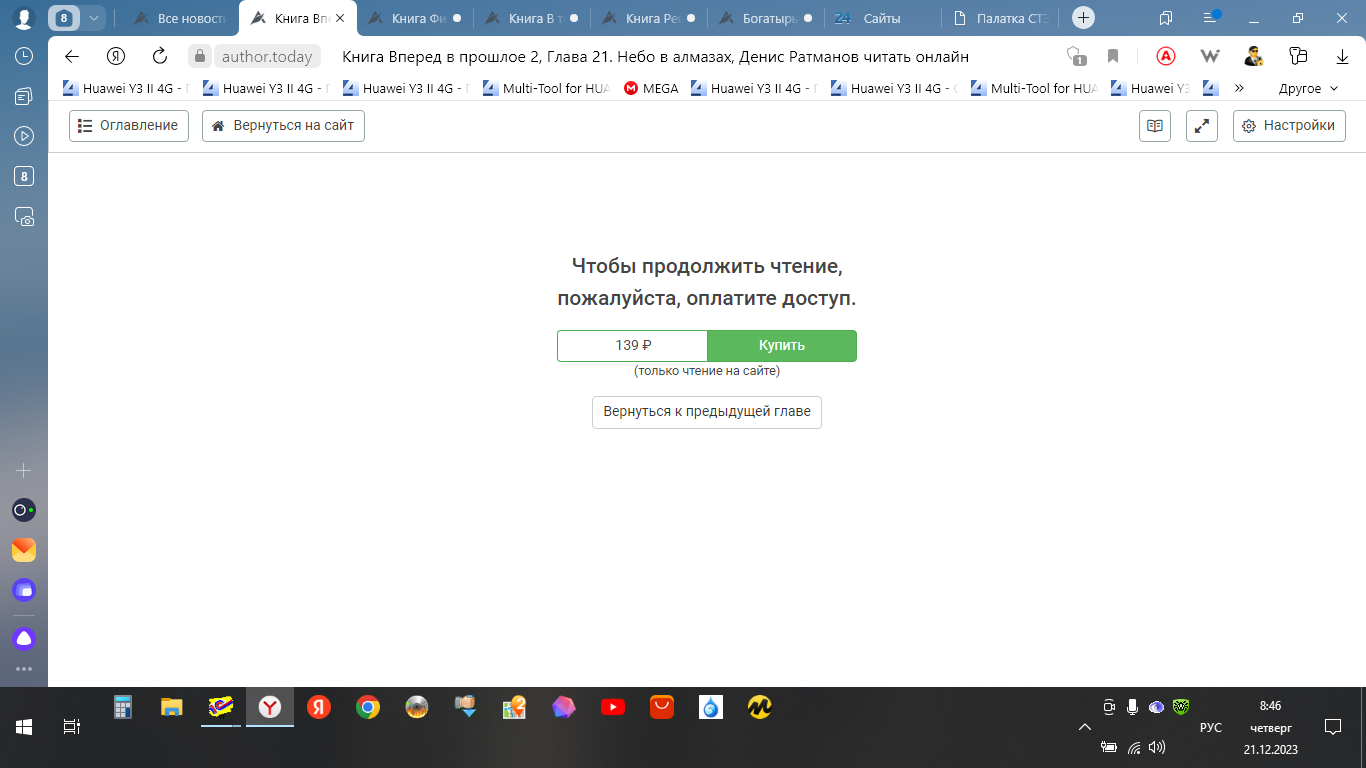The width and height of the screenshot is (1366, 768).
Task: Open the Оглавление table of contents
Action: [129, 126]
